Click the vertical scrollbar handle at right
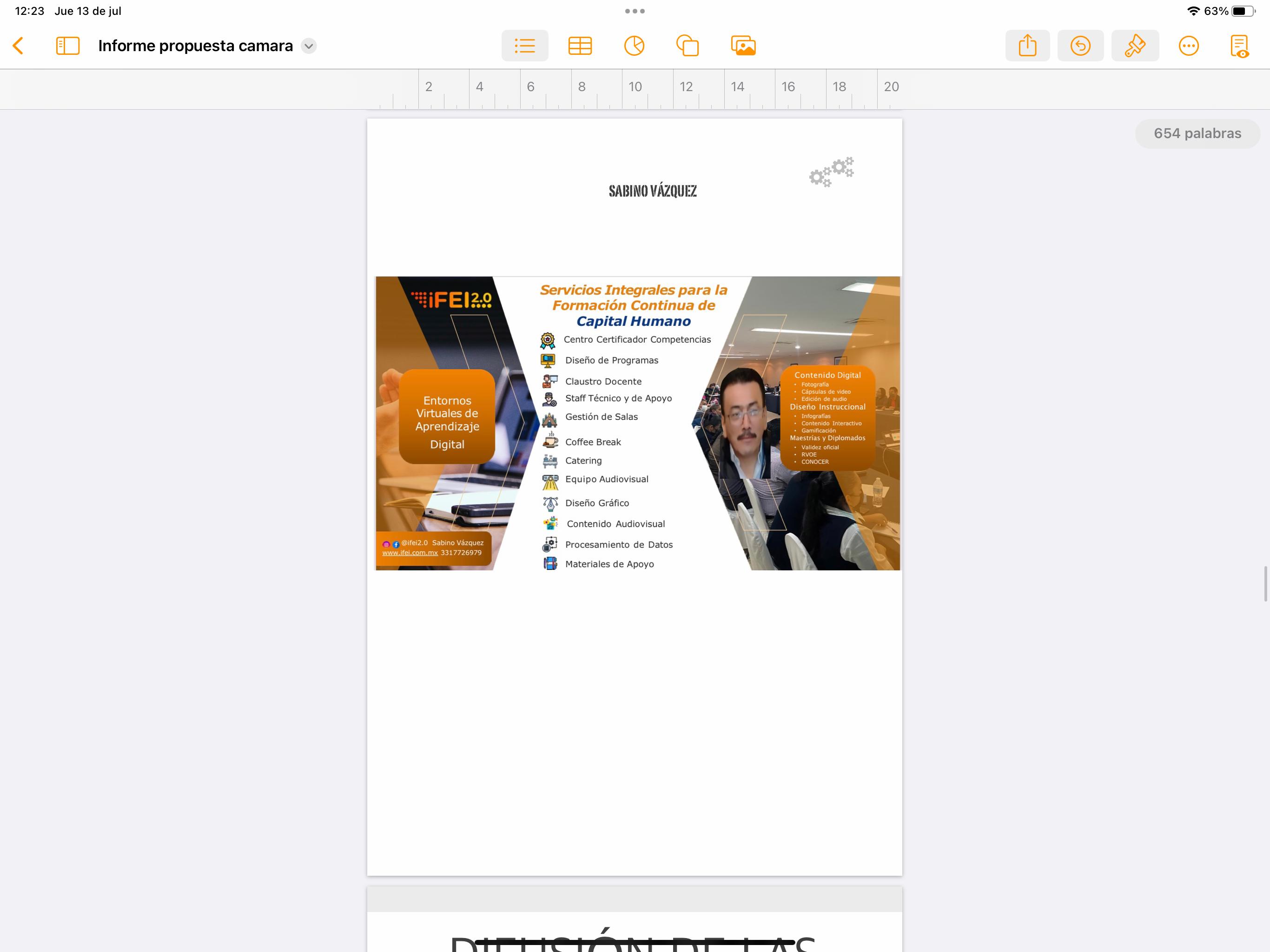The image size is (1270, 952). point(1265,583)
